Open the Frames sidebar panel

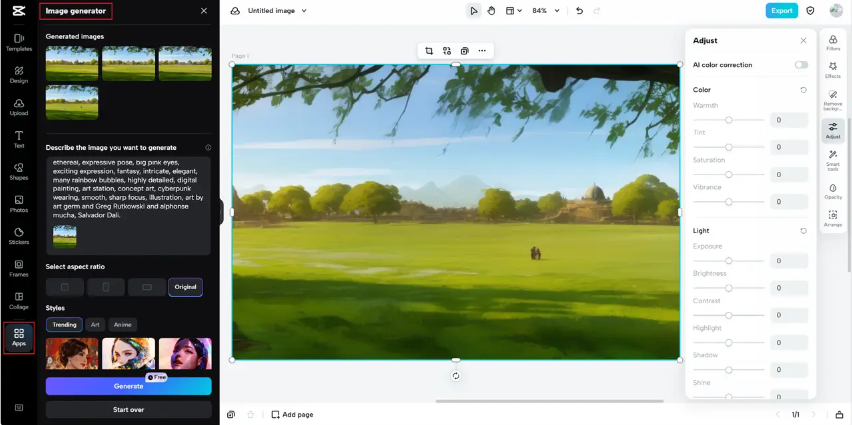(18, 268)
